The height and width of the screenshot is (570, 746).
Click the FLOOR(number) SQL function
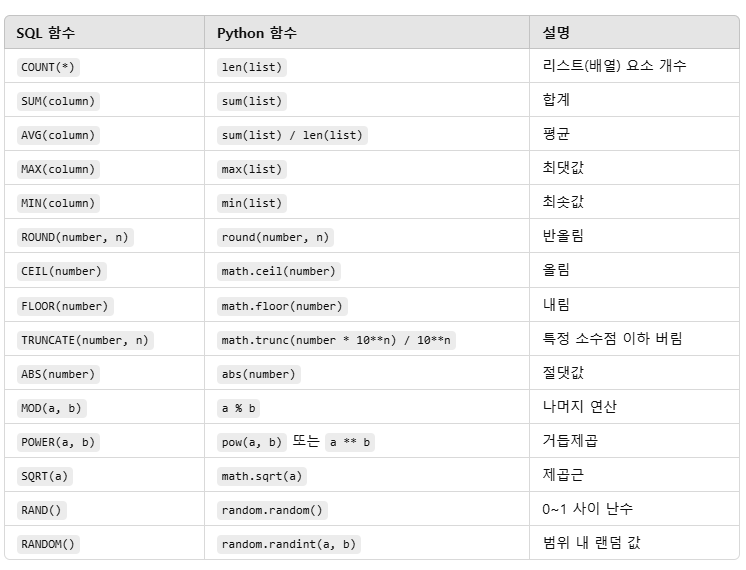pyautogui.click(x=65, y=306)
